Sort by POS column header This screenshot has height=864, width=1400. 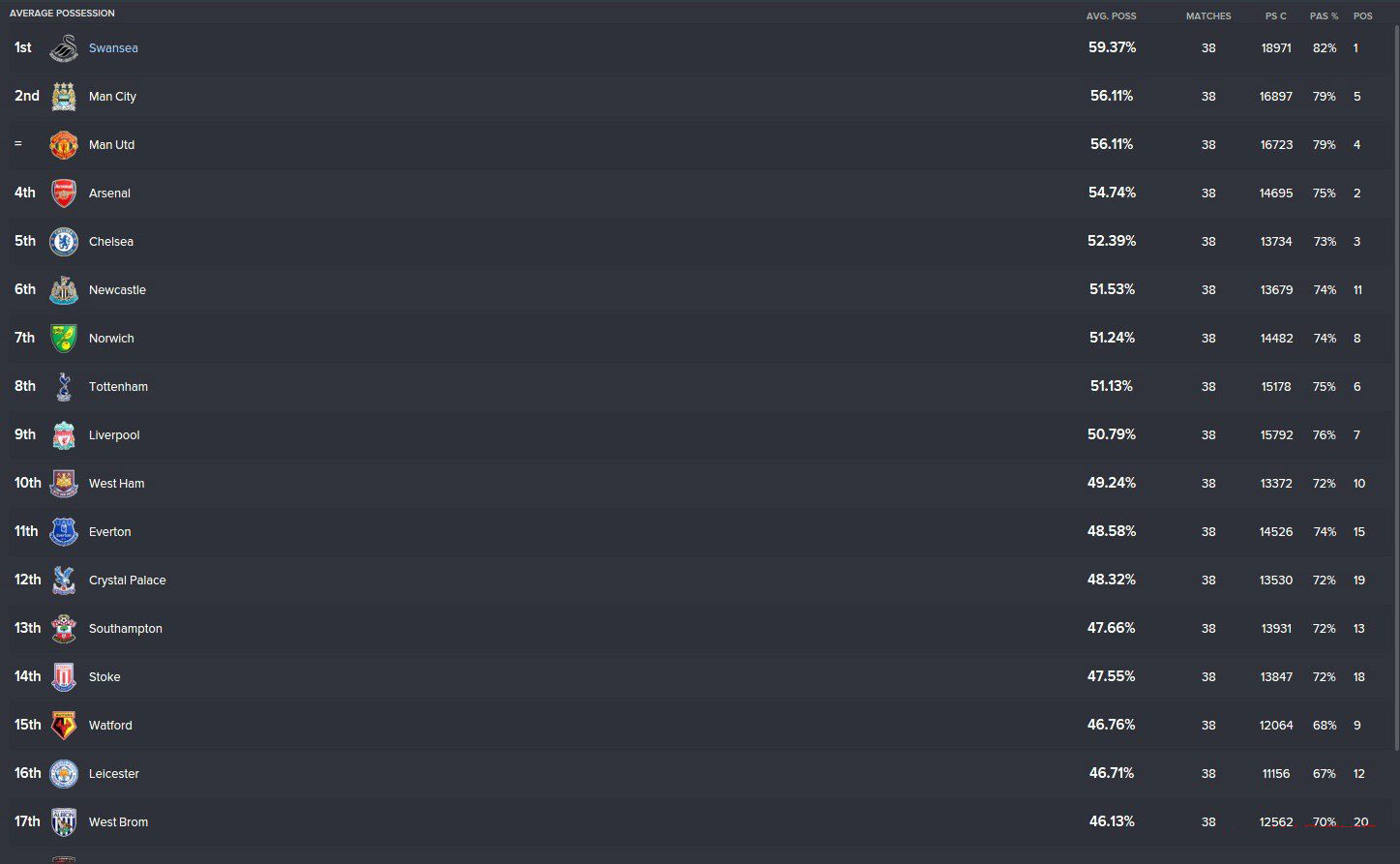coord(1363,16)
